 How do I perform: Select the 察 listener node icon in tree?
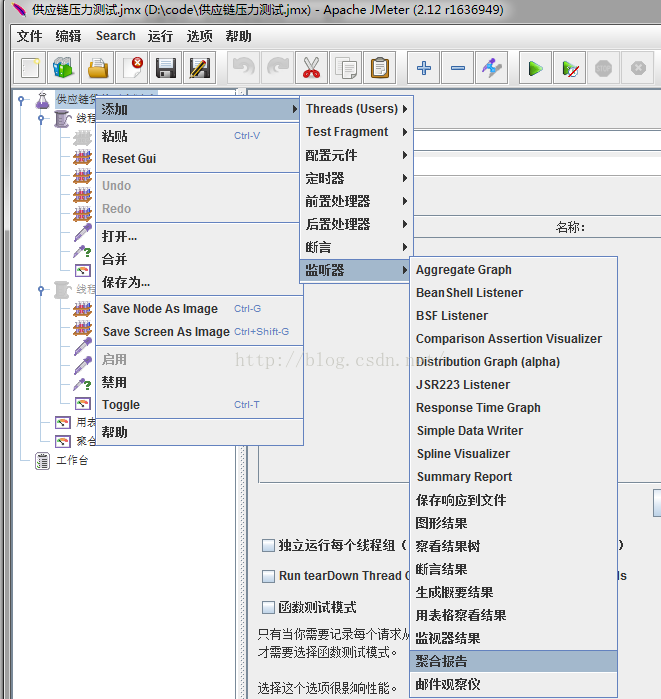[x=63, y=441]
